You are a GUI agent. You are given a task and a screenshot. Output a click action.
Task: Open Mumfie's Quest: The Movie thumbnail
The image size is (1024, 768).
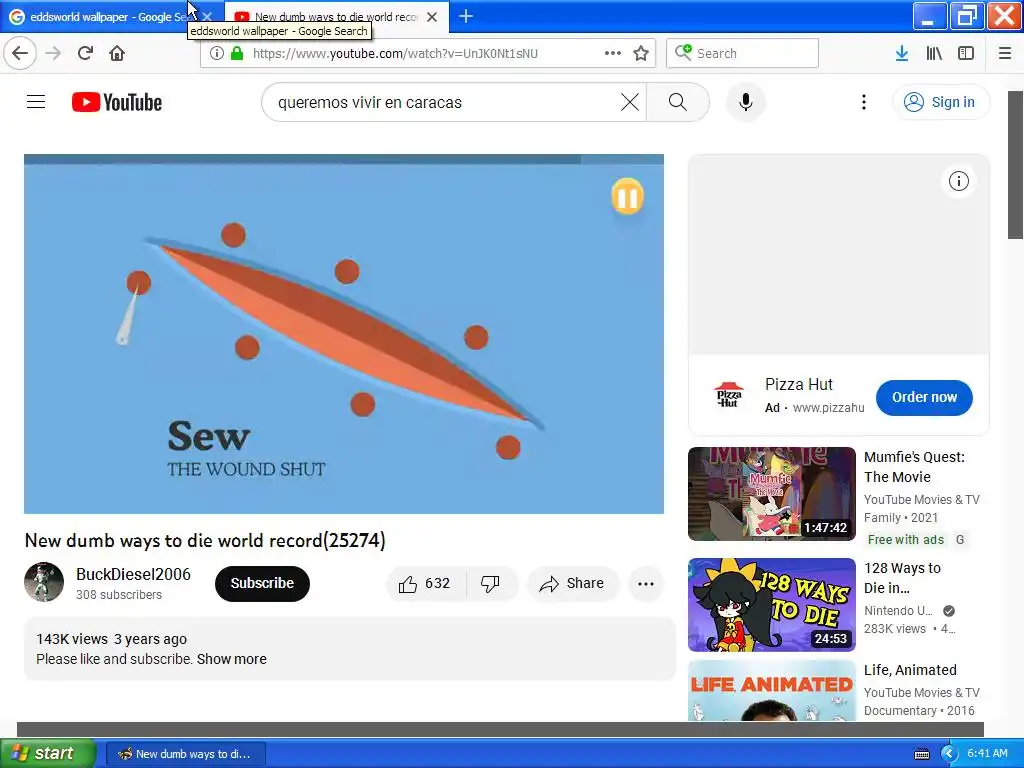pyautogui.click(x=771, y=494)
